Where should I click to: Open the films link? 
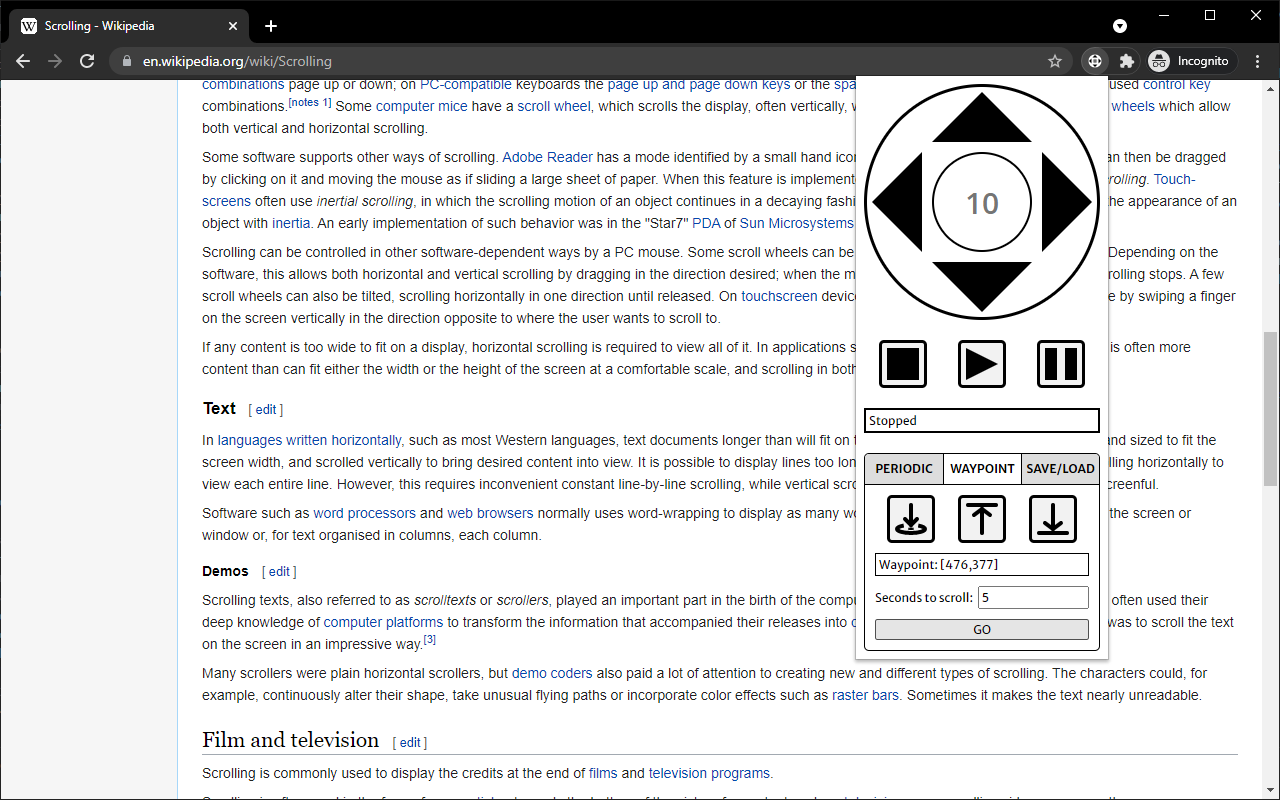603,773
